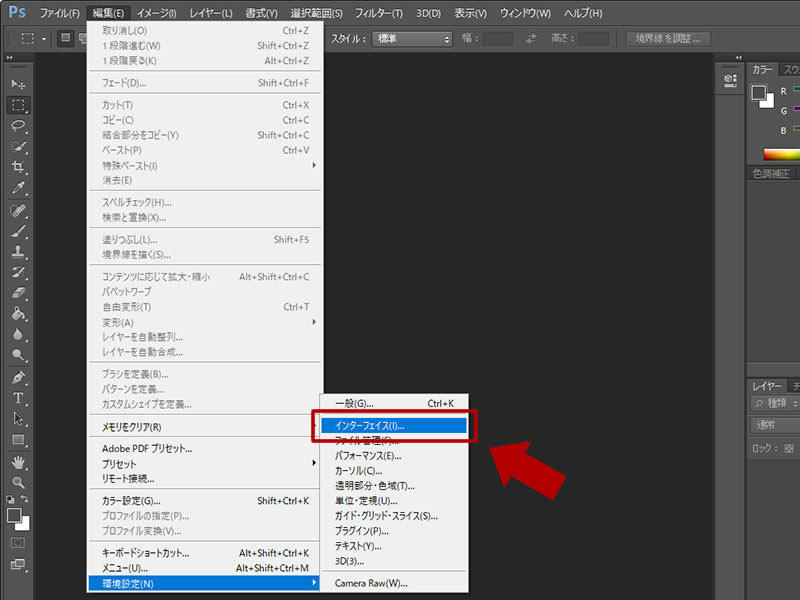
Task: Select the History Brush tool
Action: point(18,272)
